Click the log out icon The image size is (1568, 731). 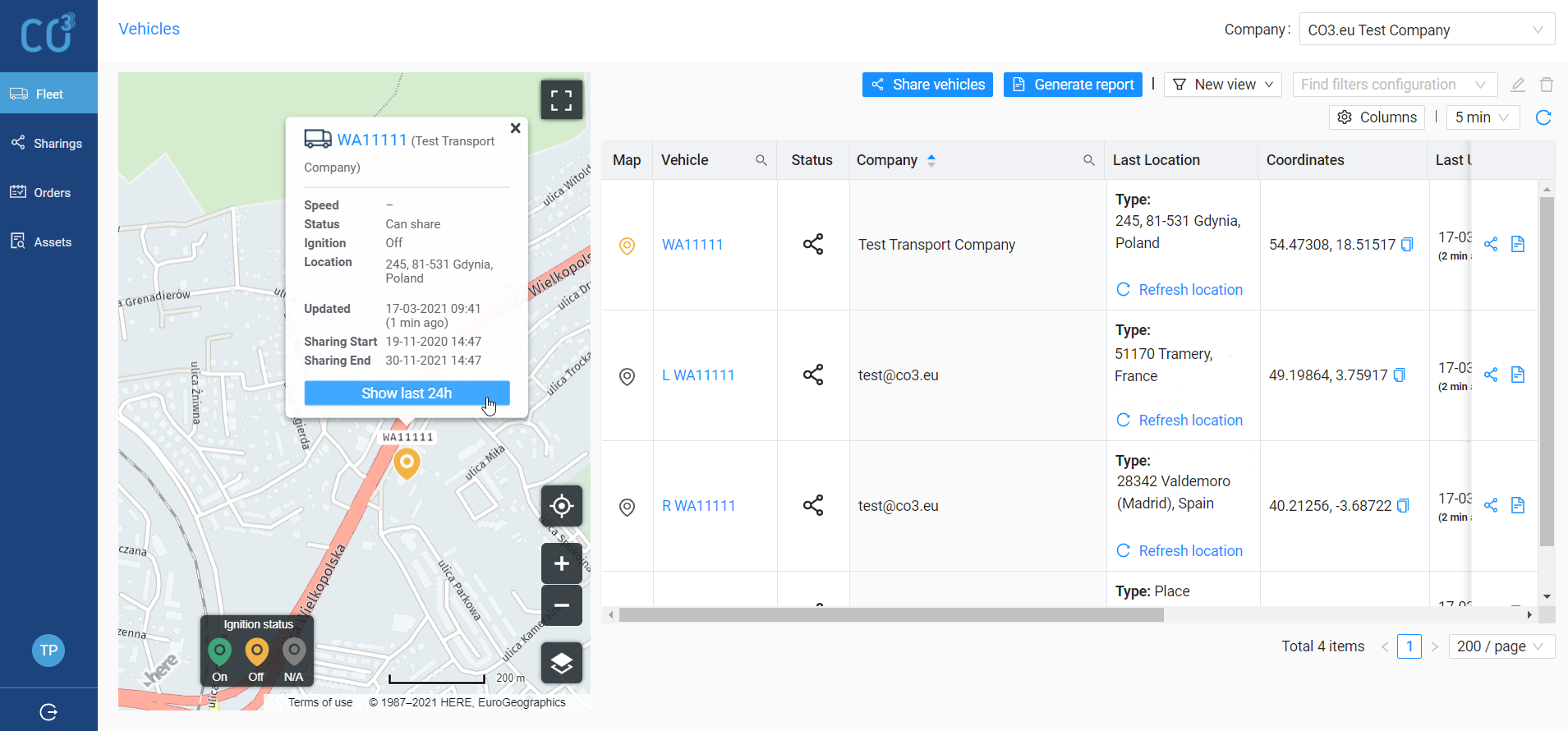coord(48,712)
